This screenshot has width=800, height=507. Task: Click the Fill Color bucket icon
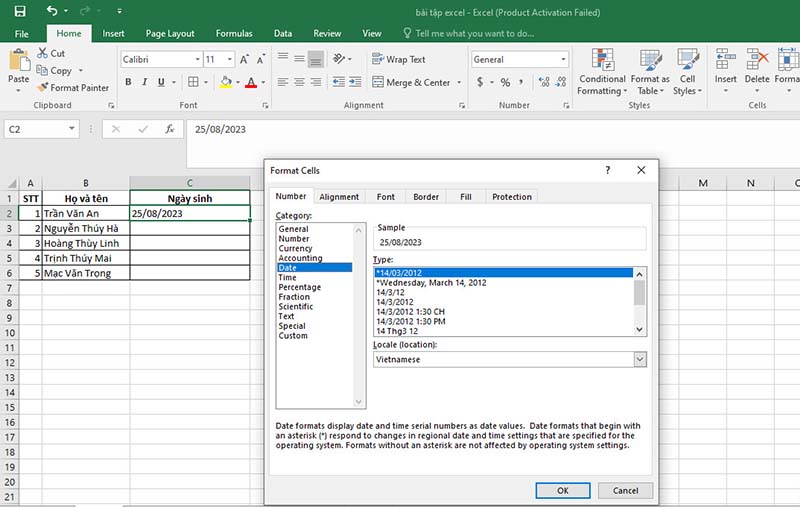[x=226, y=82]
